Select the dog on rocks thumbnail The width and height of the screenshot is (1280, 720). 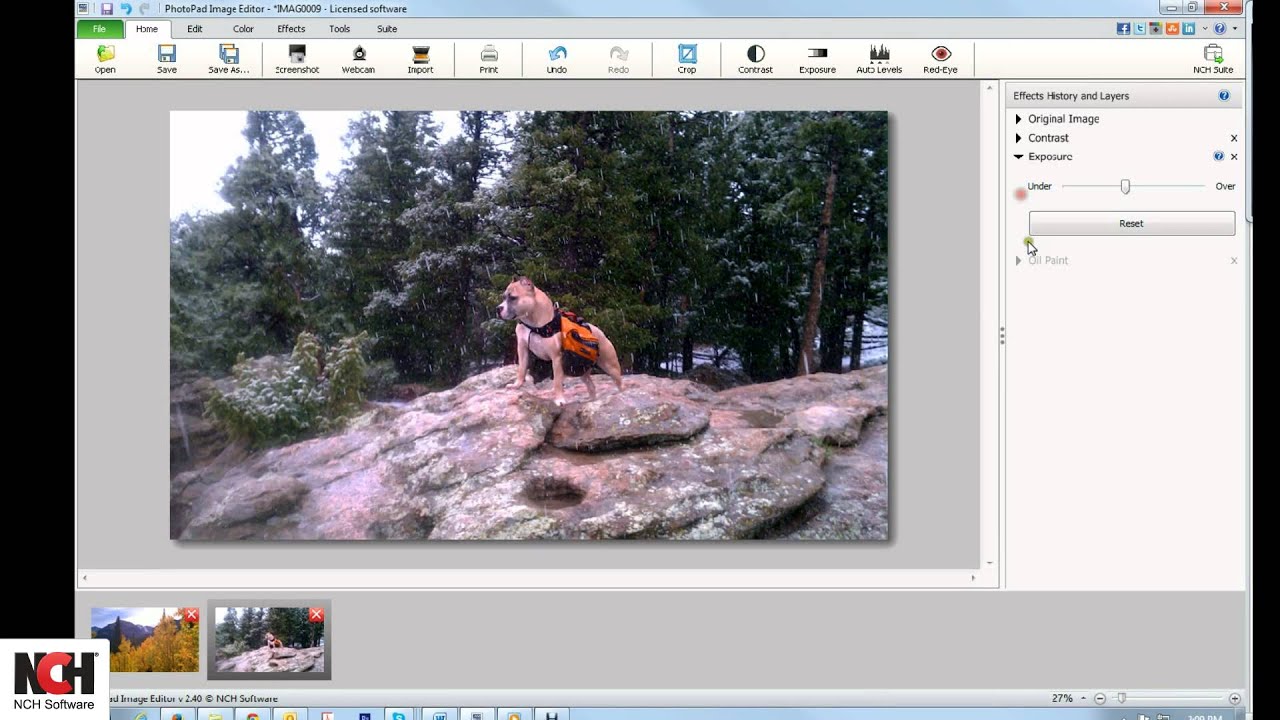click(x=269, y=640)
